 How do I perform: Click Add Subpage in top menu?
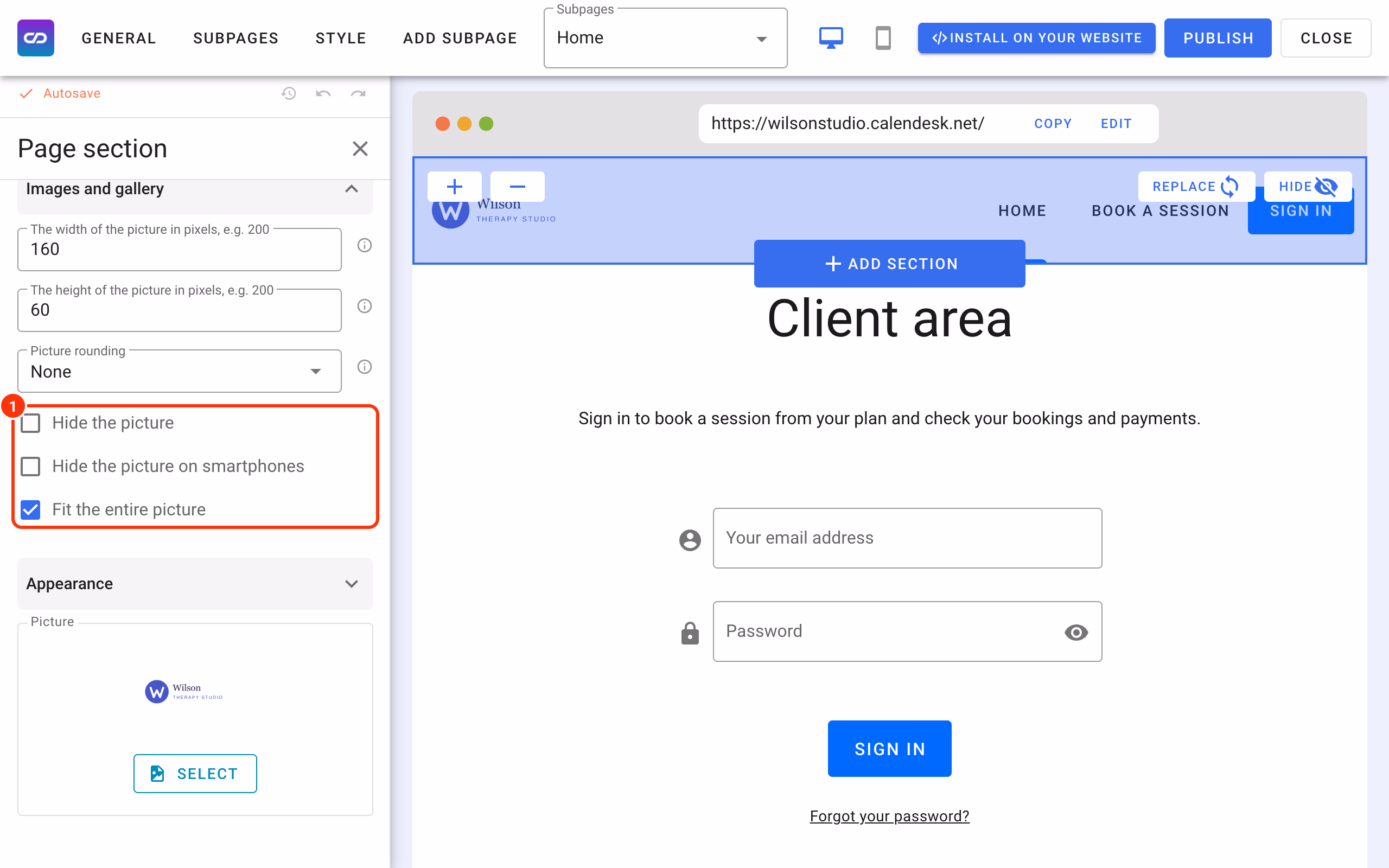point(460,38)
